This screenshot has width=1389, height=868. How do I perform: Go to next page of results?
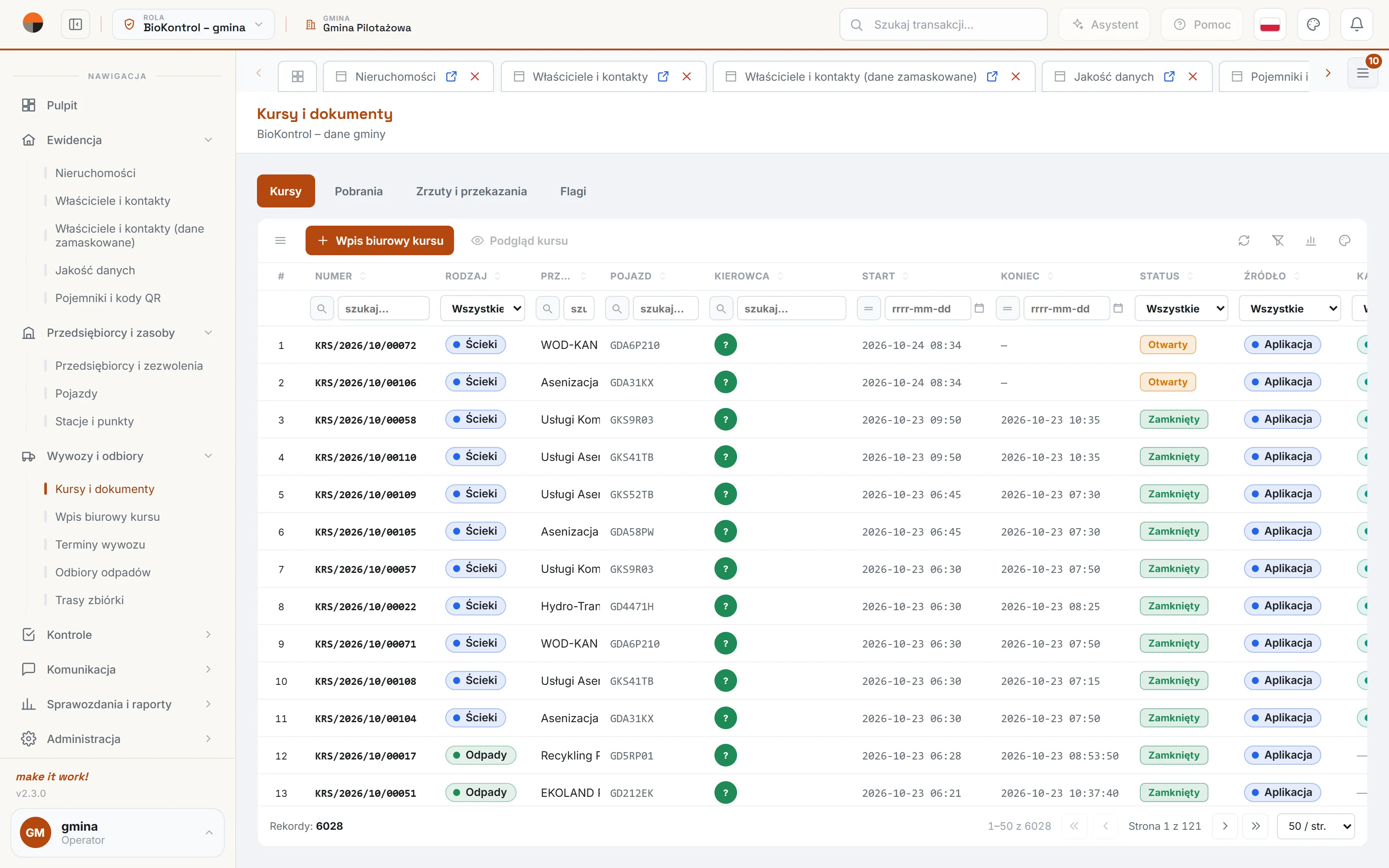click(x=1225, y=825)
